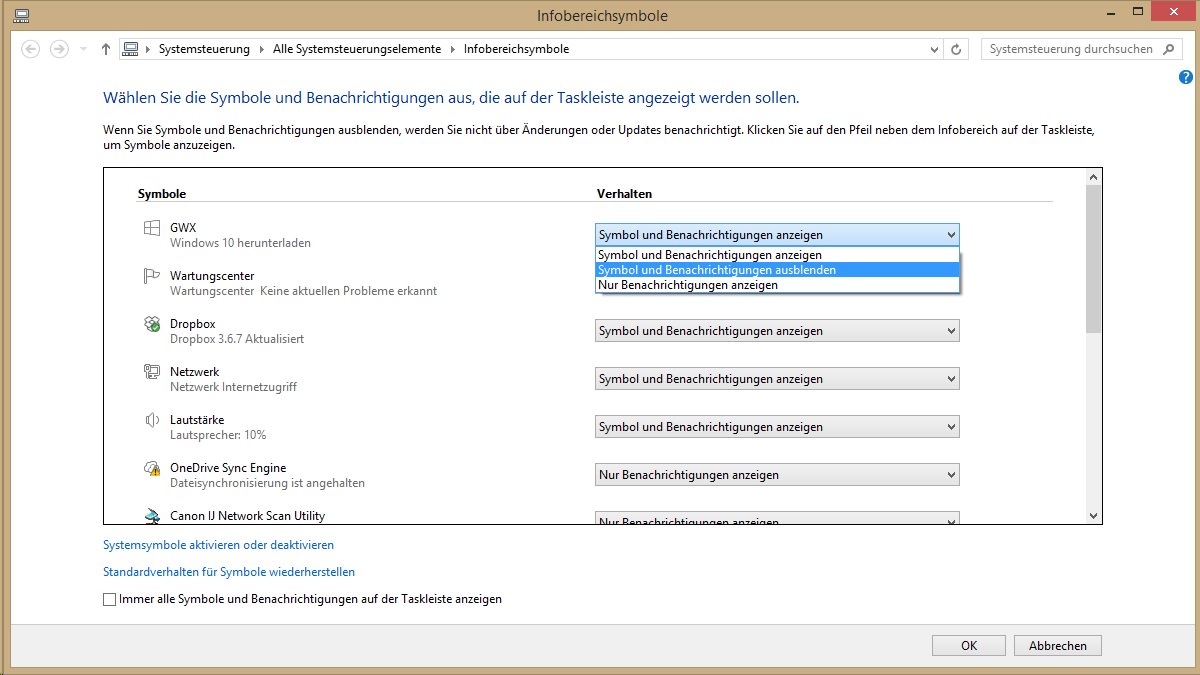Click the Infobereichsymbole breadcrumb
1200x675 pixels.
click(x=516, y=49)
